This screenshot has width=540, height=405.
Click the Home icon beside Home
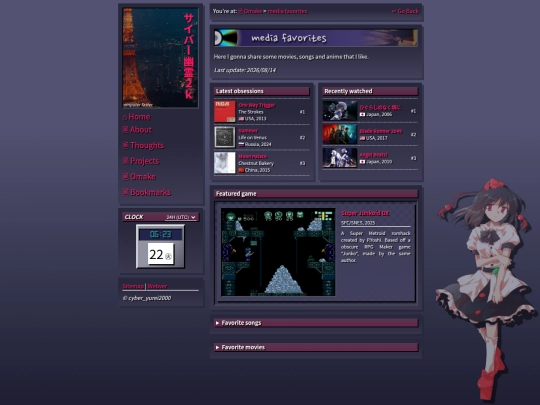click(x=125, y=117)
